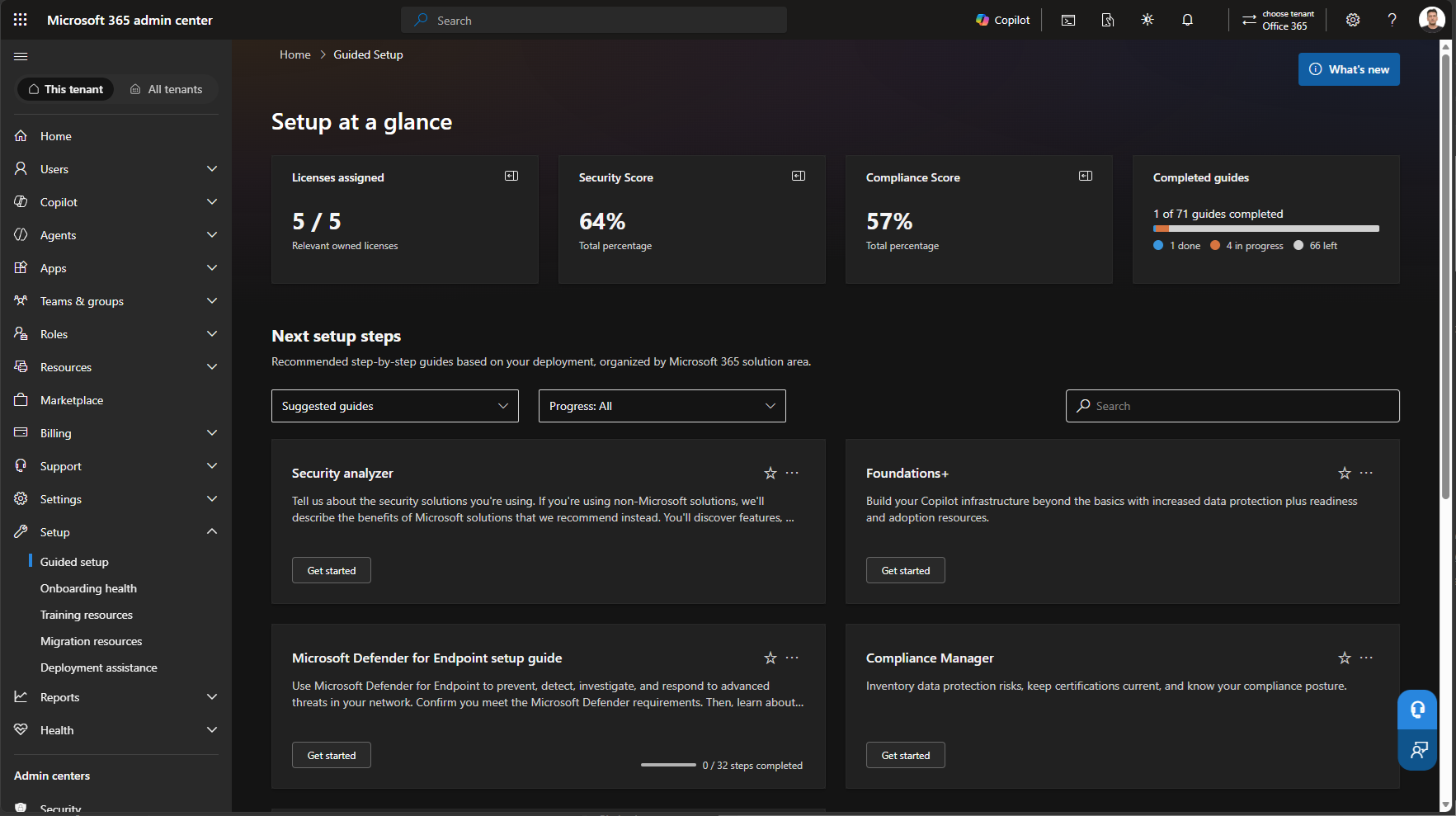
Task: Expand the Support navigation section
Action: tap(115, 466)
